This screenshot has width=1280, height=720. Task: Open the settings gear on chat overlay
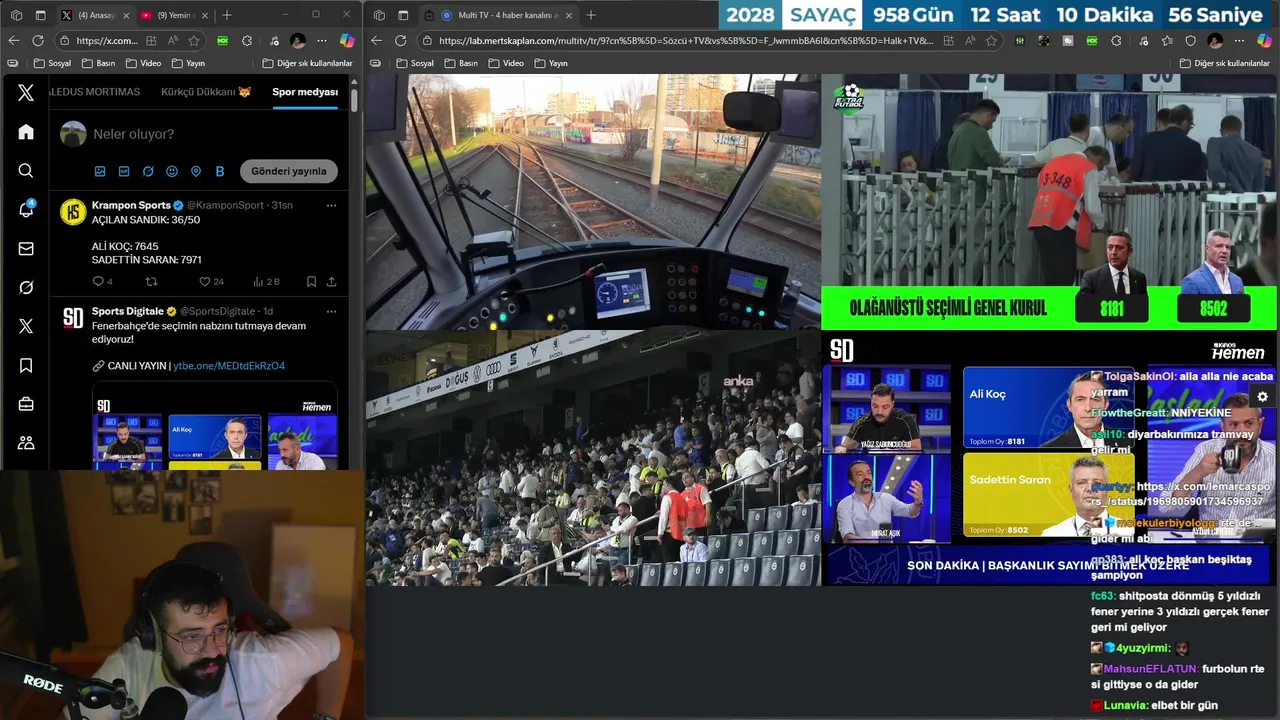[1262, 397]
